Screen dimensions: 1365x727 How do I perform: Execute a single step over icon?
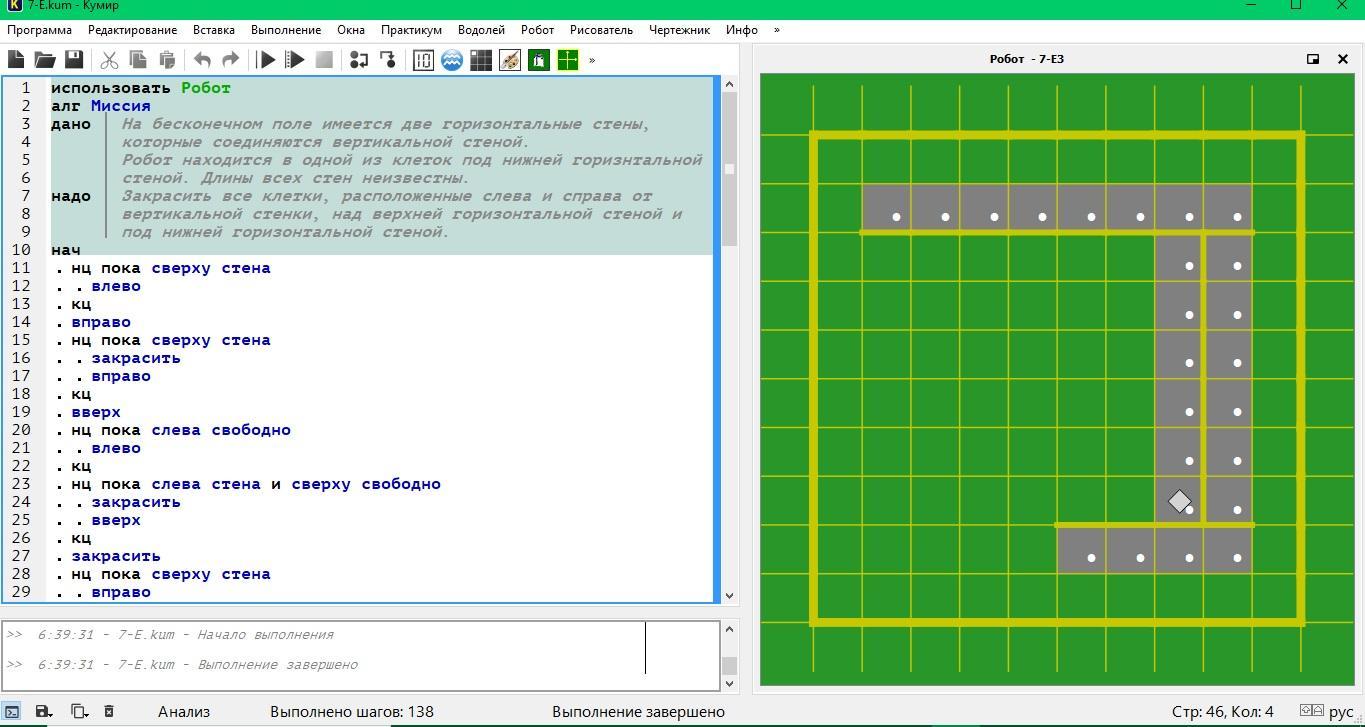pos(359,60)
